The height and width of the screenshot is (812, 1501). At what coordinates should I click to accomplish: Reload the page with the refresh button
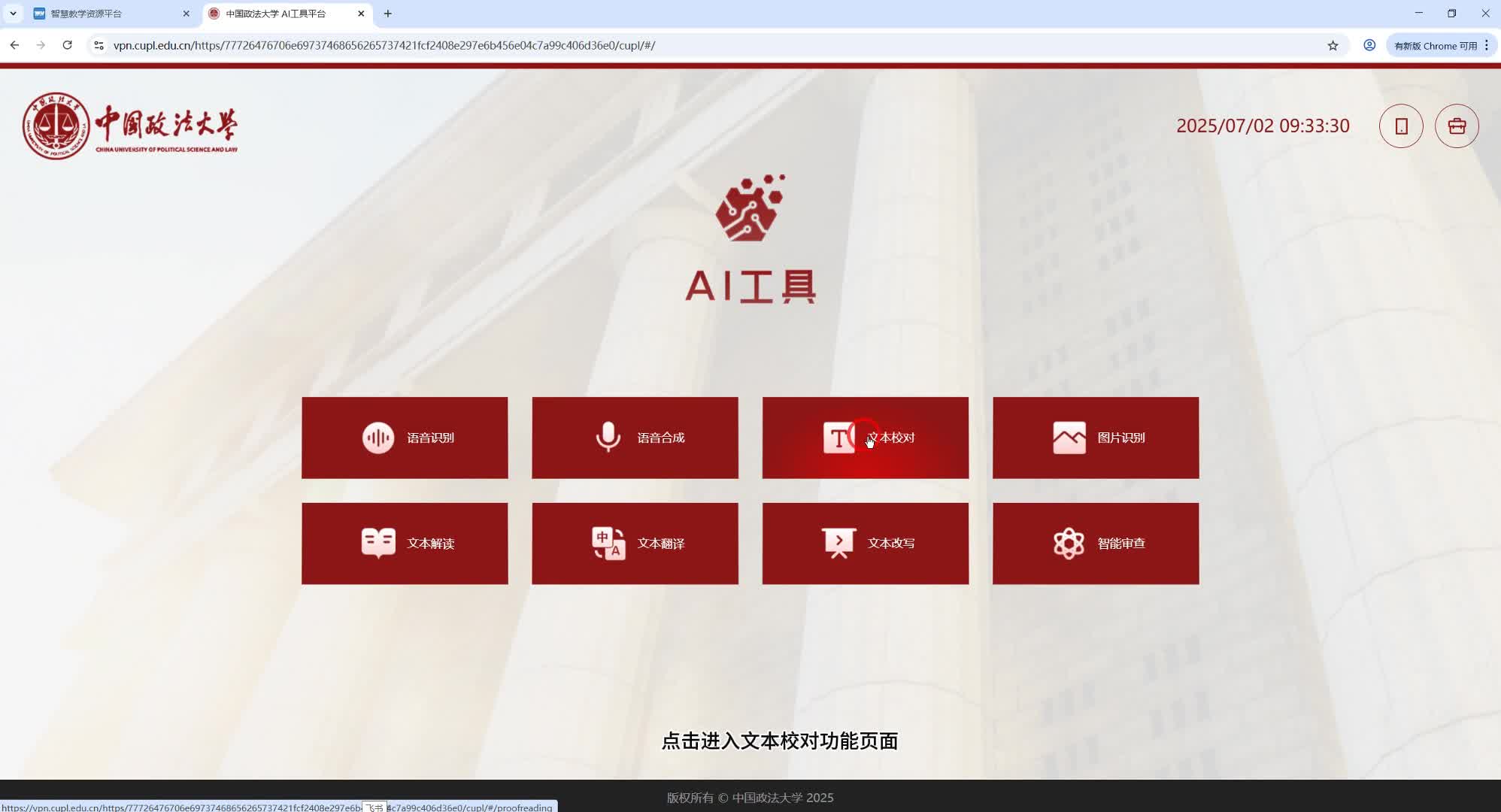coord(67,45)
